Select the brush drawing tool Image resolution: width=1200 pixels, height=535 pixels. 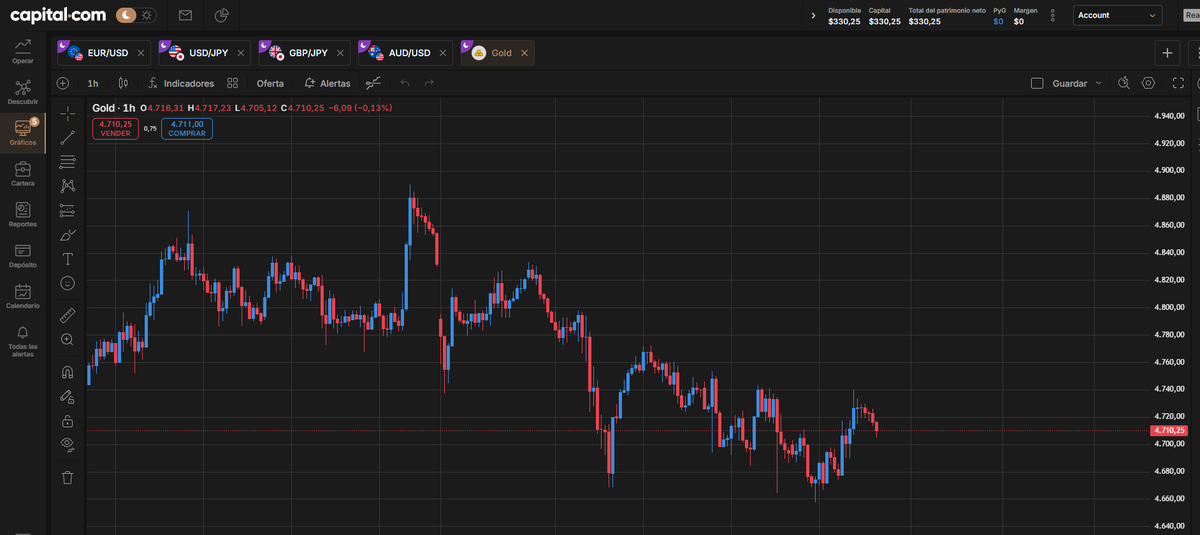pyautogui.click(x=67, y=235)
